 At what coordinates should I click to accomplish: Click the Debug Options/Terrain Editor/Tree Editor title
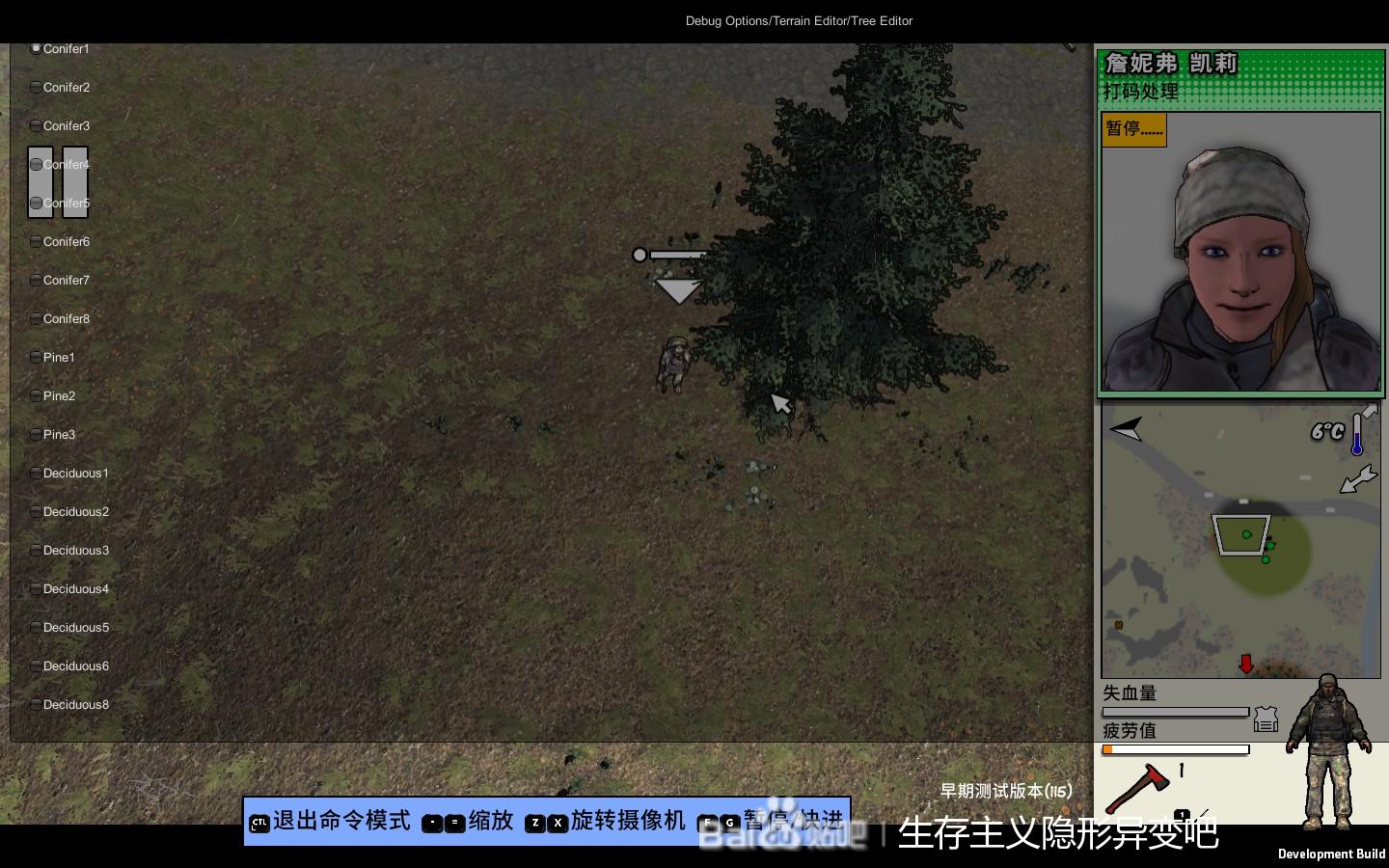[x=799, y=20]
